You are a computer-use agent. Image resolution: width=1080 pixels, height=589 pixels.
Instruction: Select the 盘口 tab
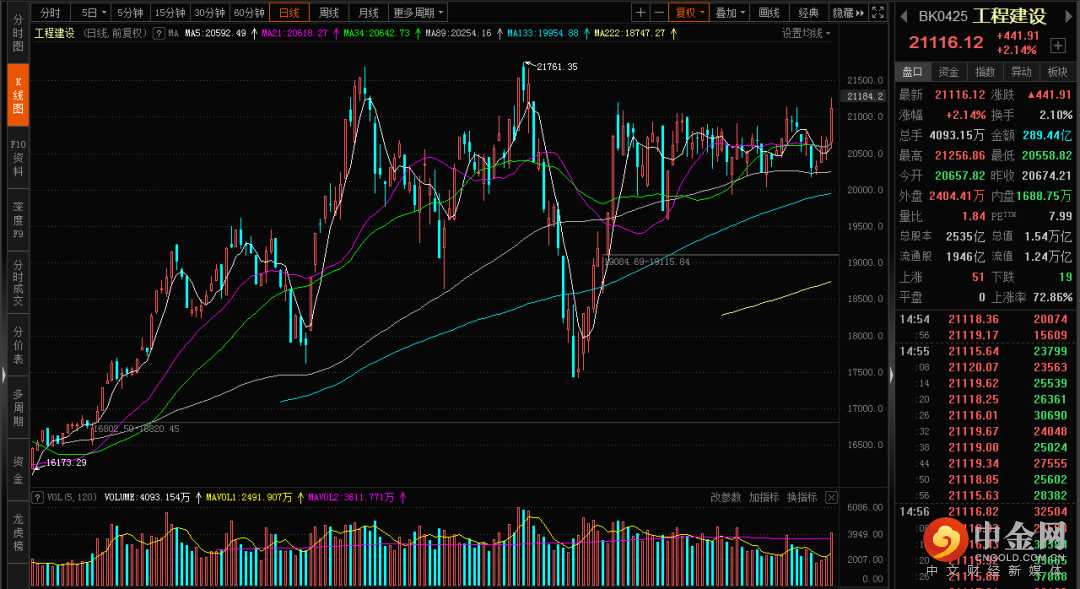click(913, 72)
